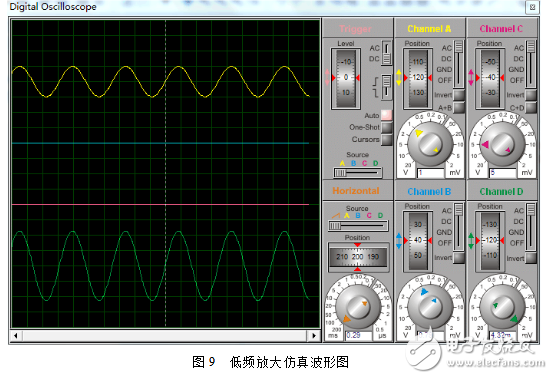Click the Channel D voltage scale knob

tap(502, 307)
